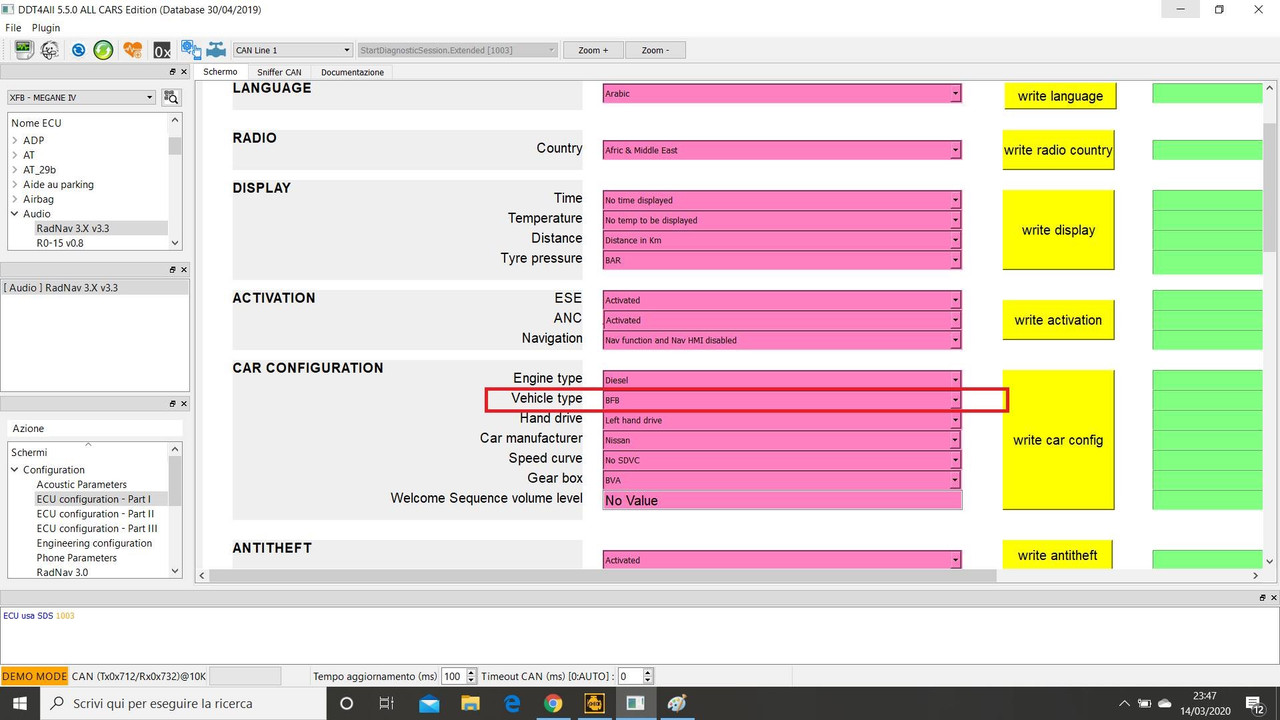Open Mail app from taskbar

tap(430, 704)
